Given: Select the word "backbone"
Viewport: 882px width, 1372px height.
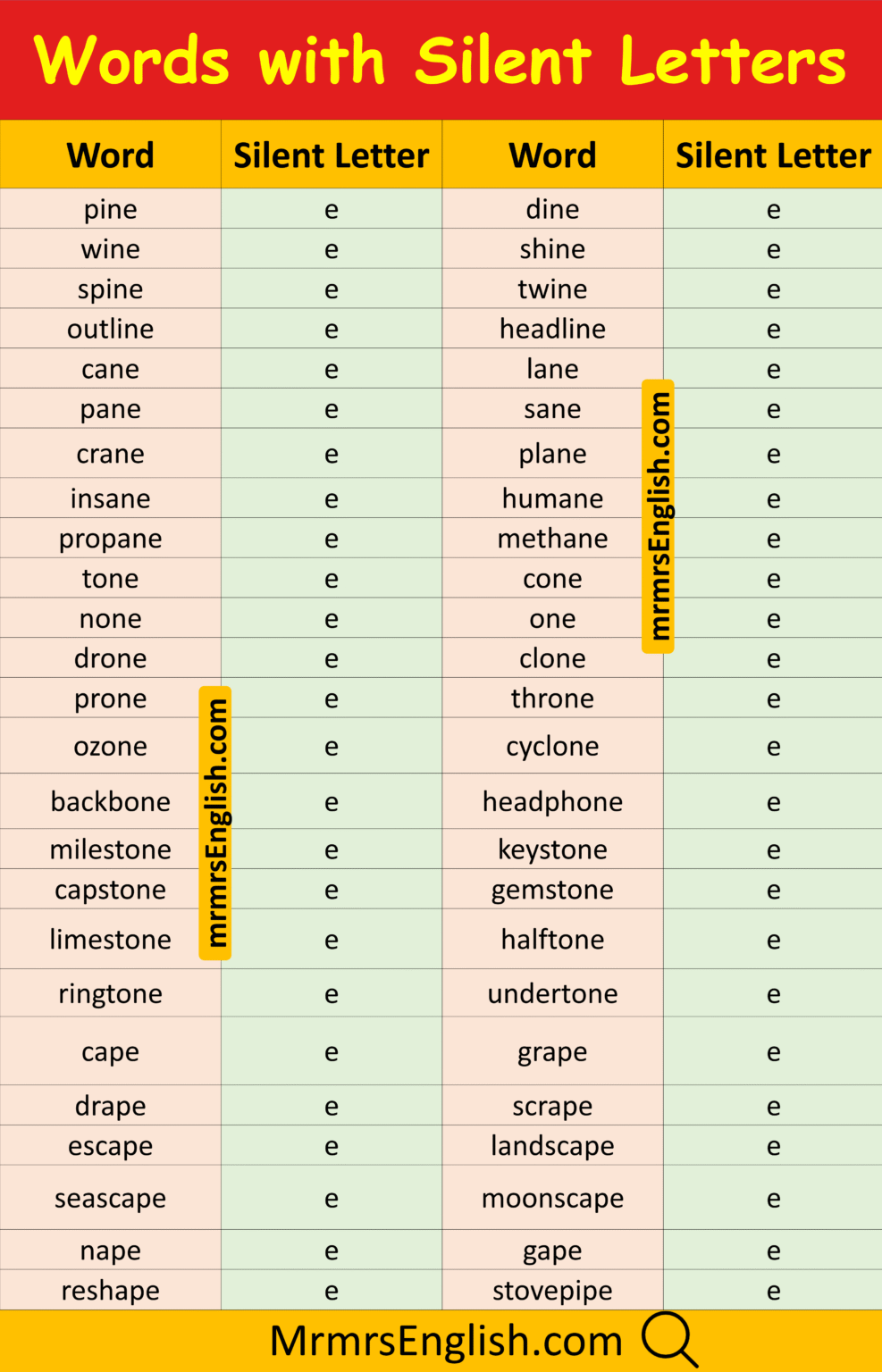Looking at the screenshot, I should point(110,801).
